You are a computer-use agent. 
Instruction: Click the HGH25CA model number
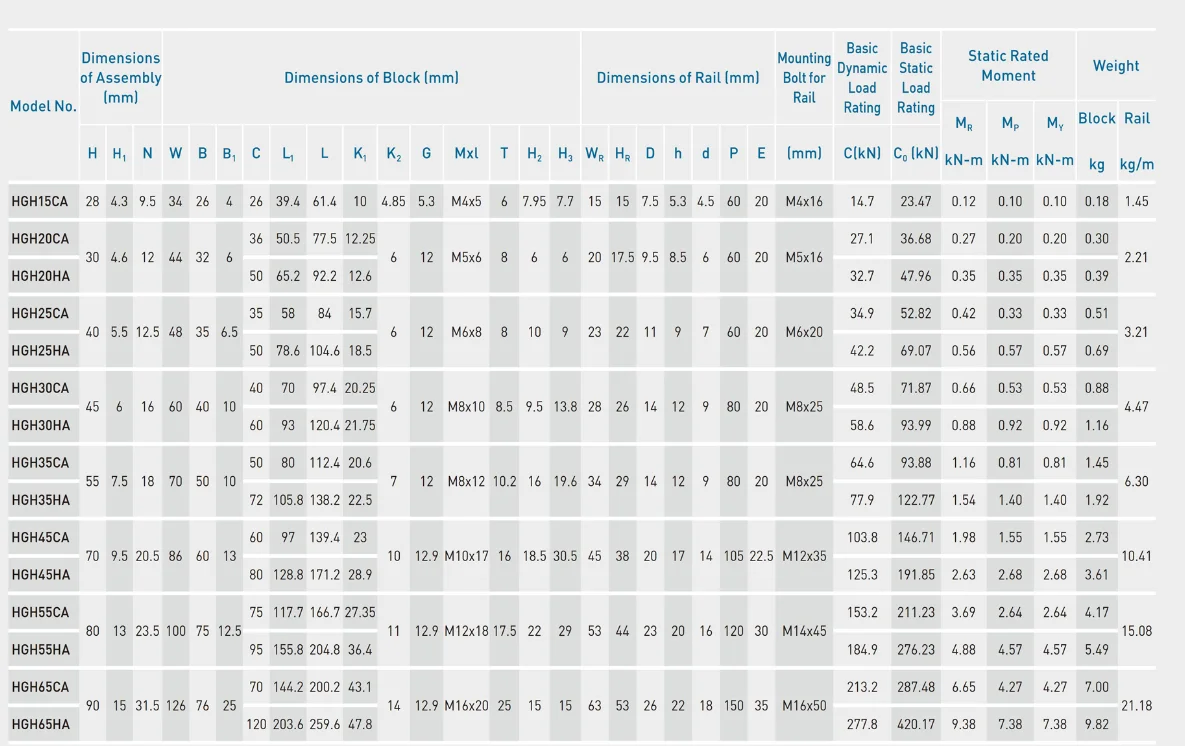pos(40,313)
